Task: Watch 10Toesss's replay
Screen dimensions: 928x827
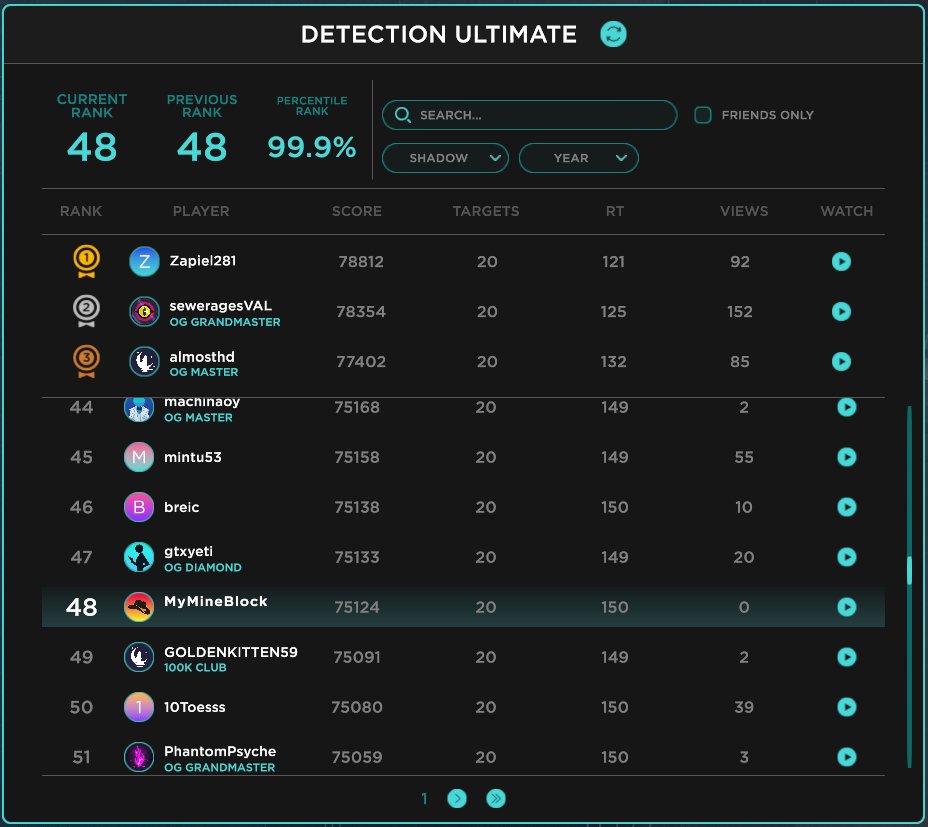Action: (x=846, y=707)
